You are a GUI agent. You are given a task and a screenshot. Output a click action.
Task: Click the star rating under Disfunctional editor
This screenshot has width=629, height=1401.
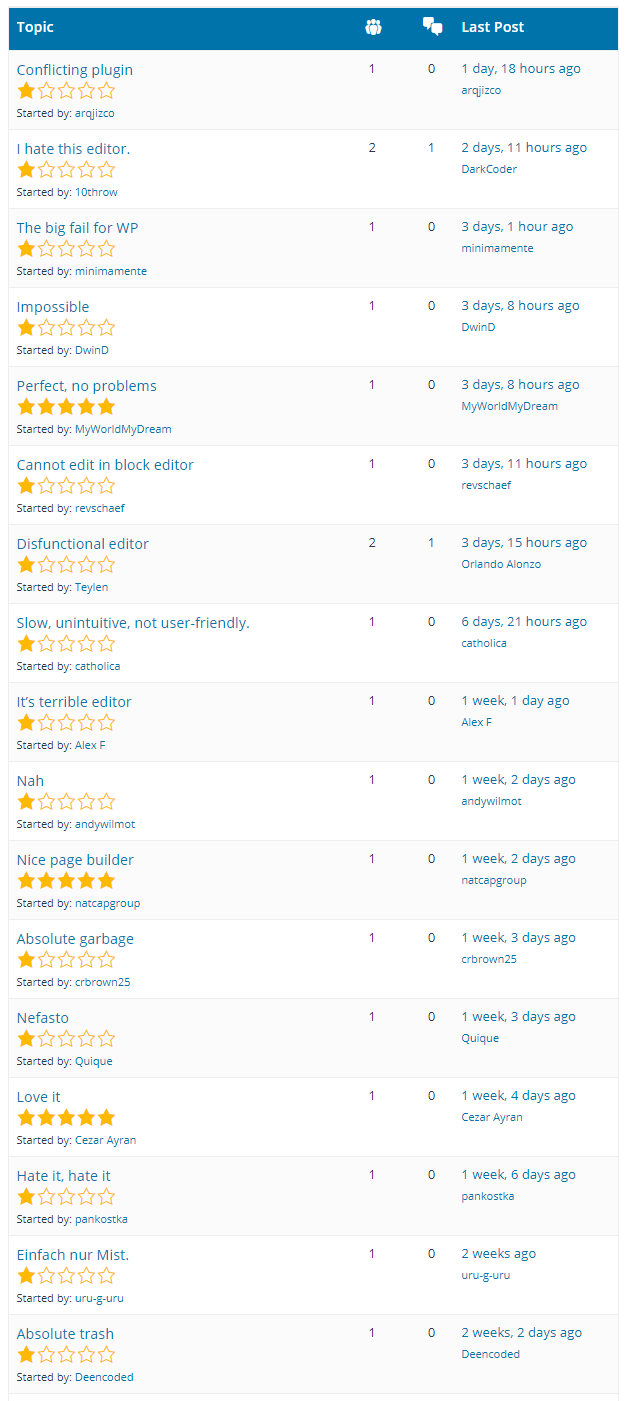point(66,565)
